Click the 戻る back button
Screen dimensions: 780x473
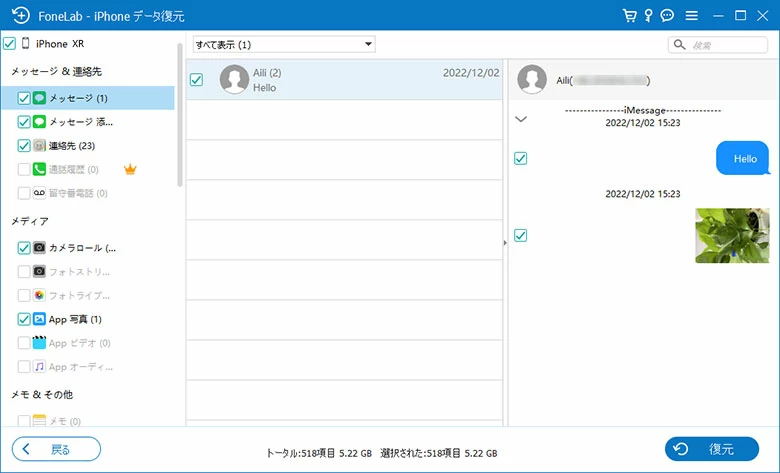click(x=56, y=449)
